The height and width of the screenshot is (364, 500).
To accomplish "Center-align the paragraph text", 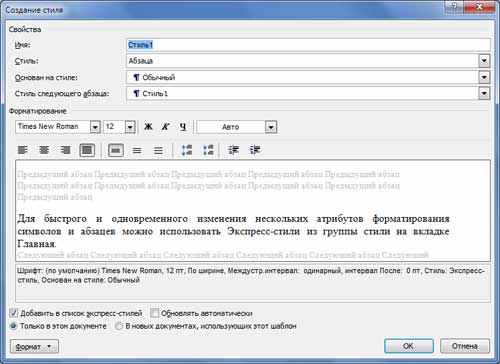I will point(44,150).
